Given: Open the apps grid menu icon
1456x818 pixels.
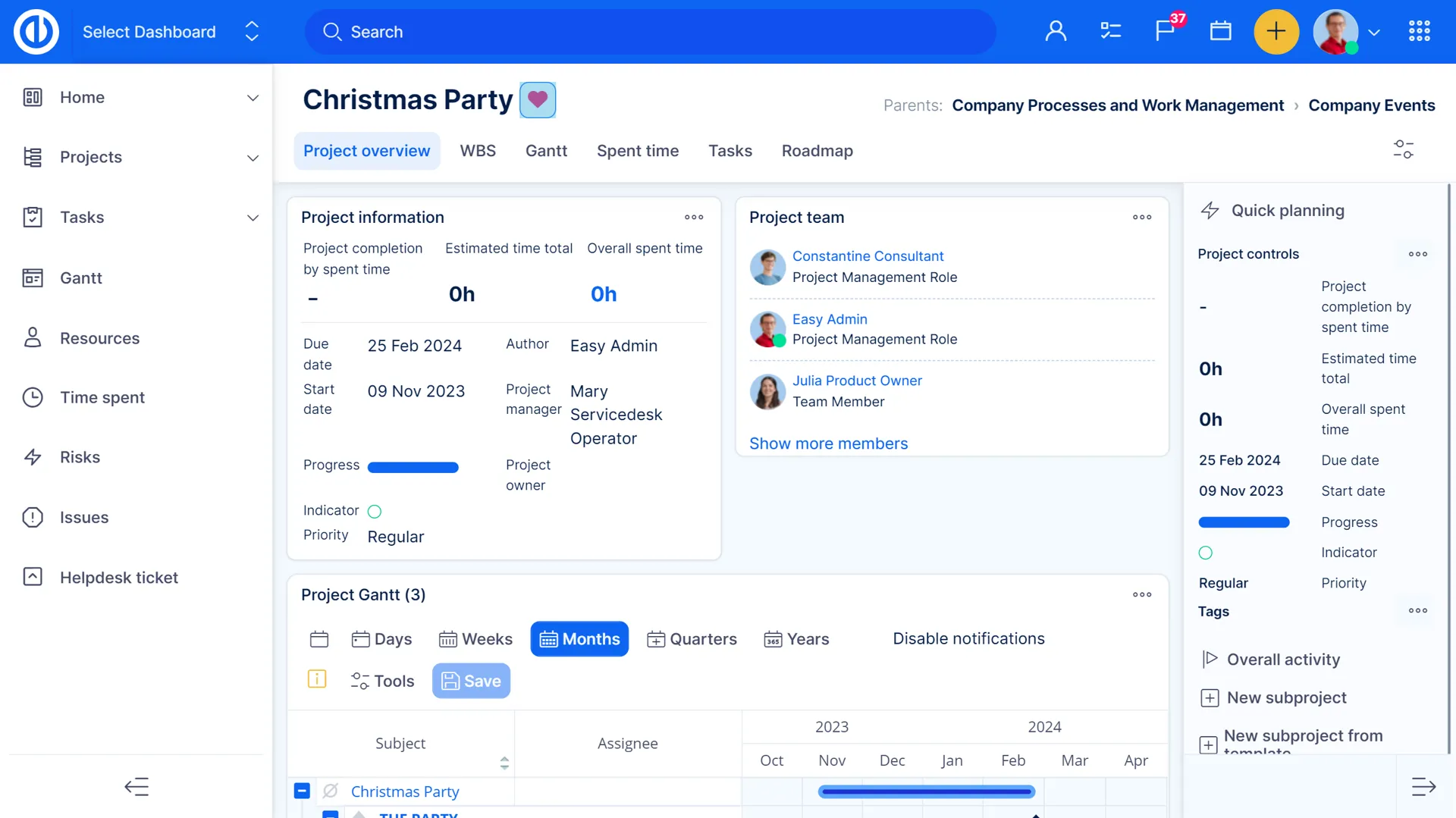Looking at the screenshot, I should pos(1419,31).
